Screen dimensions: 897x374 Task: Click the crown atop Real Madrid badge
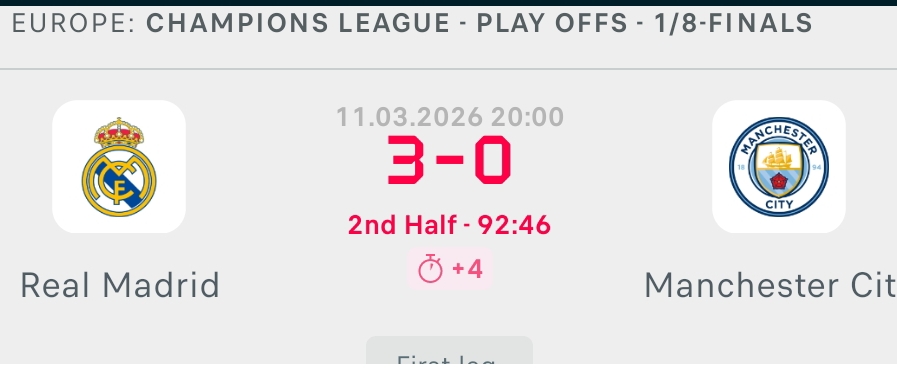click(119, 132)
